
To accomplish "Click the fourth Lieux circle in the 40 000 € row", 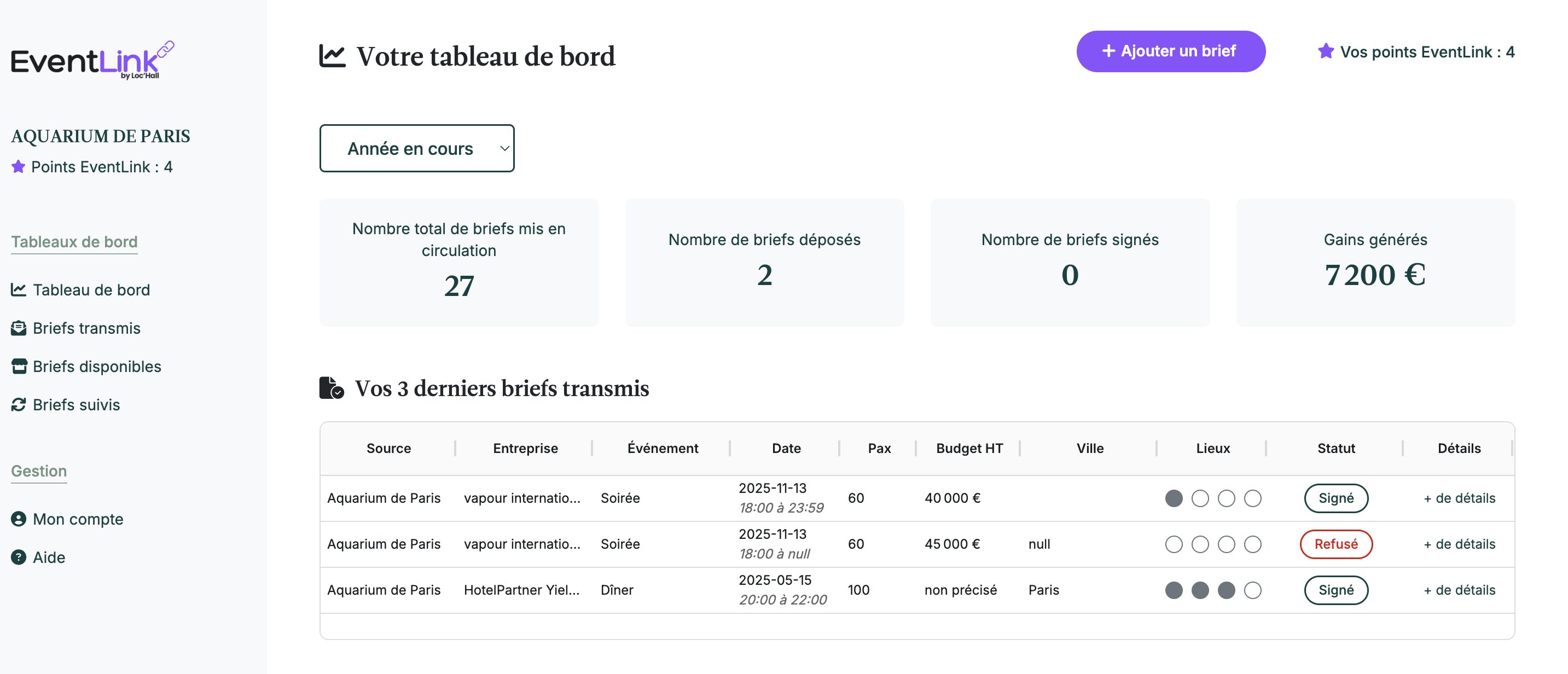I will [1252, 498].
